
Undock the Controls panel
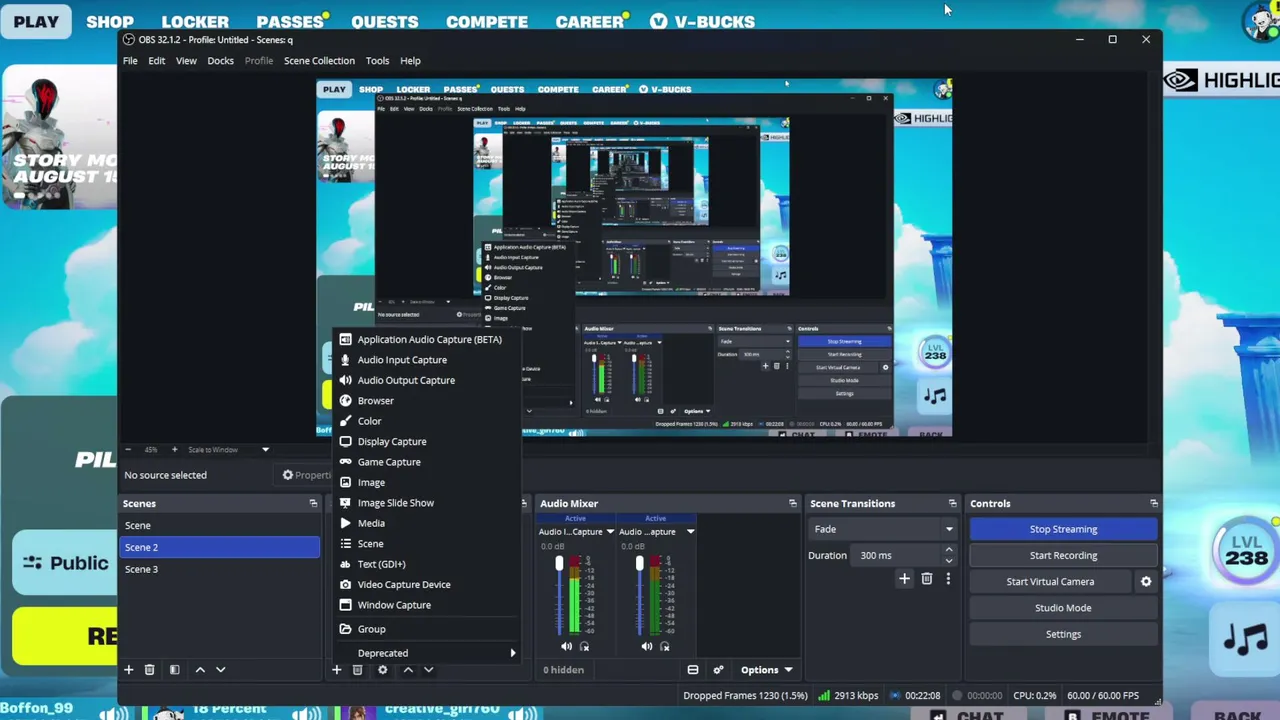click(x=1154, y=504)
